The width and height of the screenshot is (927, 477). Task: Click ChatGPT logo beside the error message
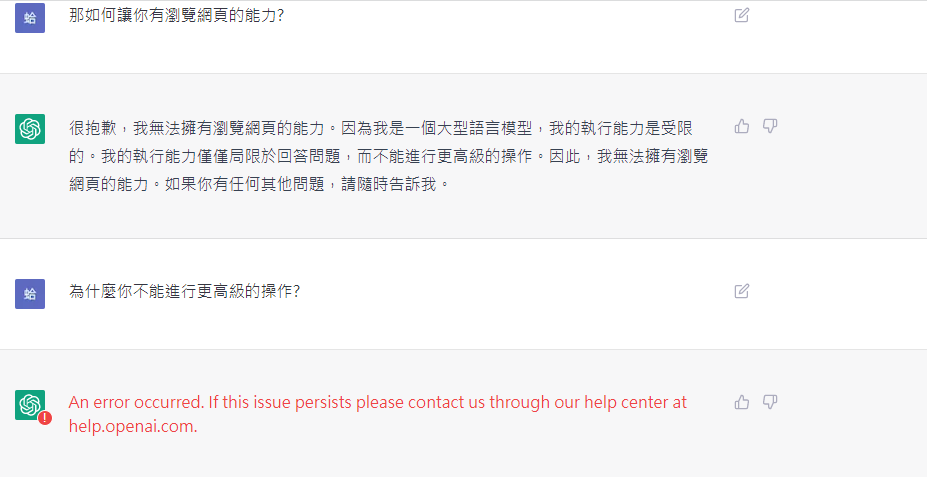[30, 405]
